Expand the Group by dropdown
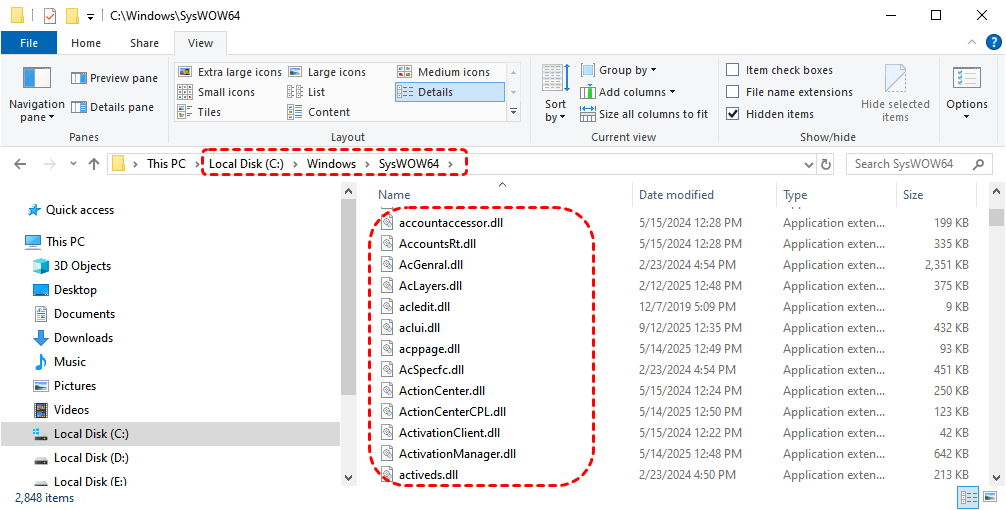Image resolution: width=1006 pixels, height=510 pixels. click(x=627, y=70)
